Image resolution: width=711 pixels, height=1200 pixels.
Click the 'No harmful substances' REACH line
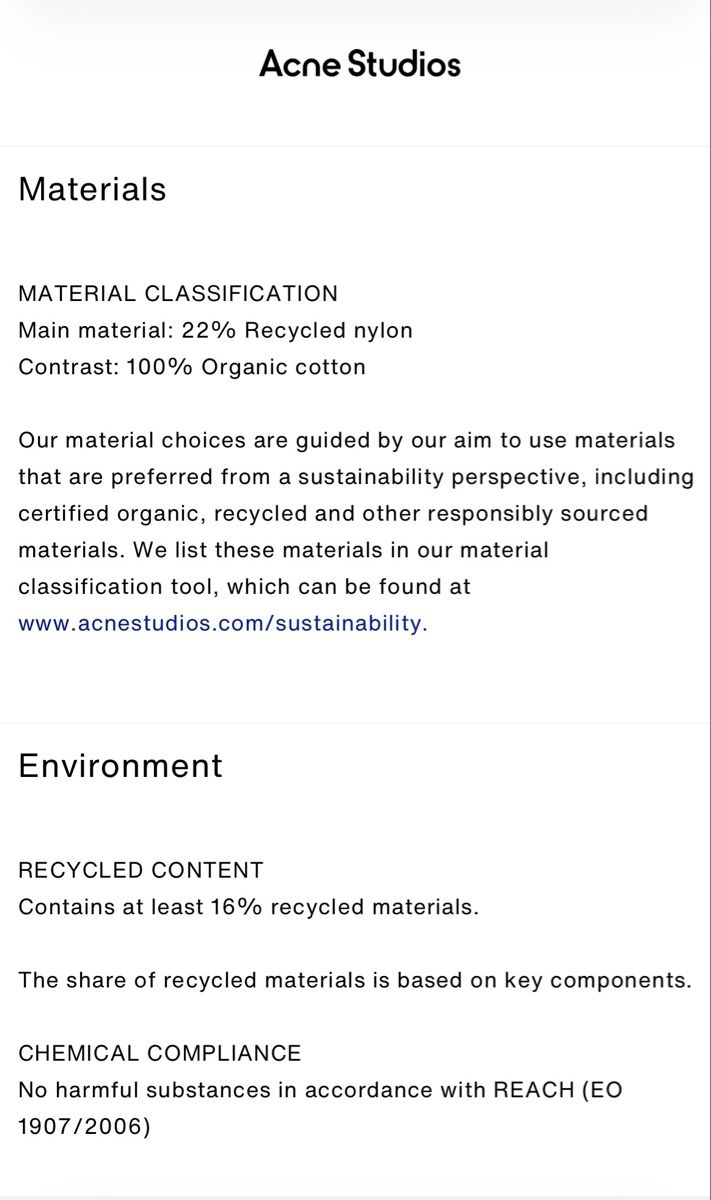(x=320, y=1090)
